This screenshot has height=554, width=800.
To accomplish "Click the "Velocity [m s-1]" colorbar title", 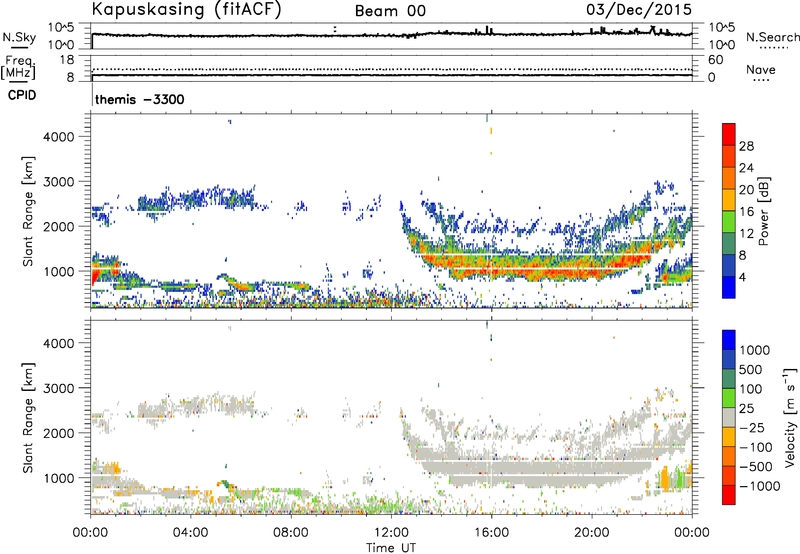I will point(790,418).
